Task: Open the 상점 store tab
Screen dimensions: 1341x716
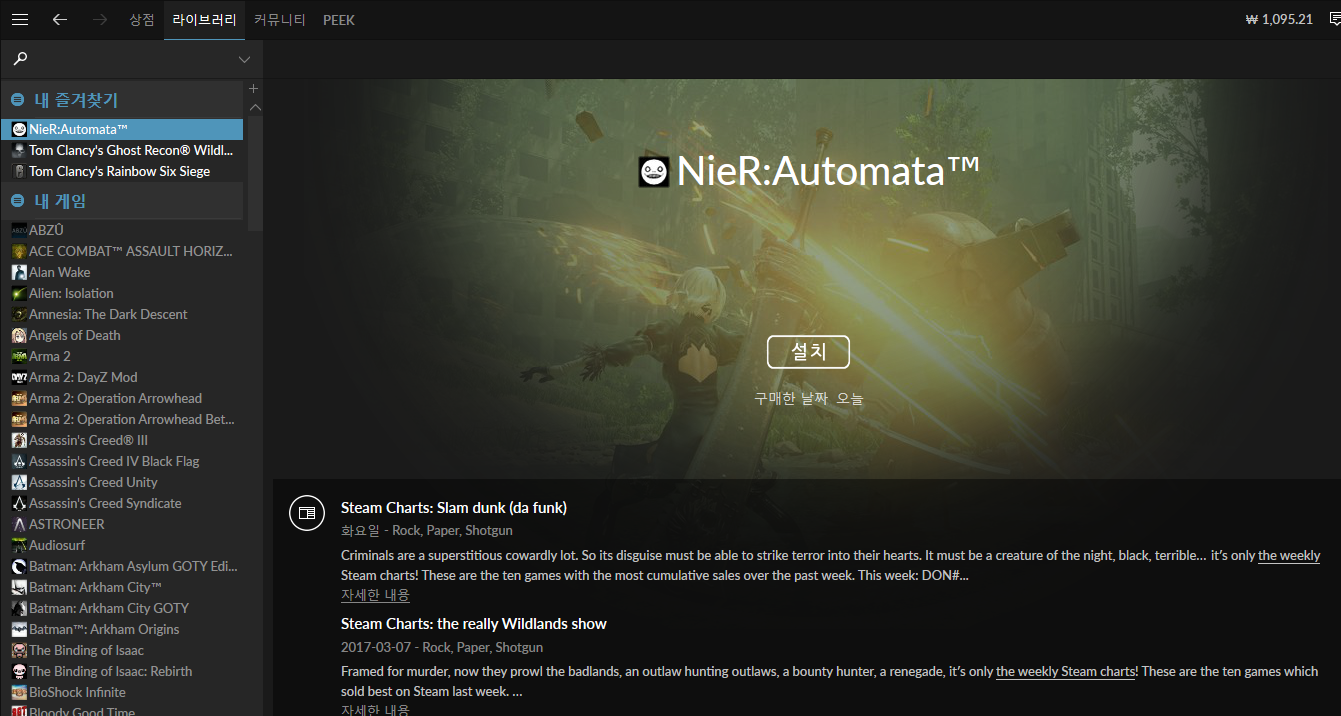Action: click(x=142, y=20)
